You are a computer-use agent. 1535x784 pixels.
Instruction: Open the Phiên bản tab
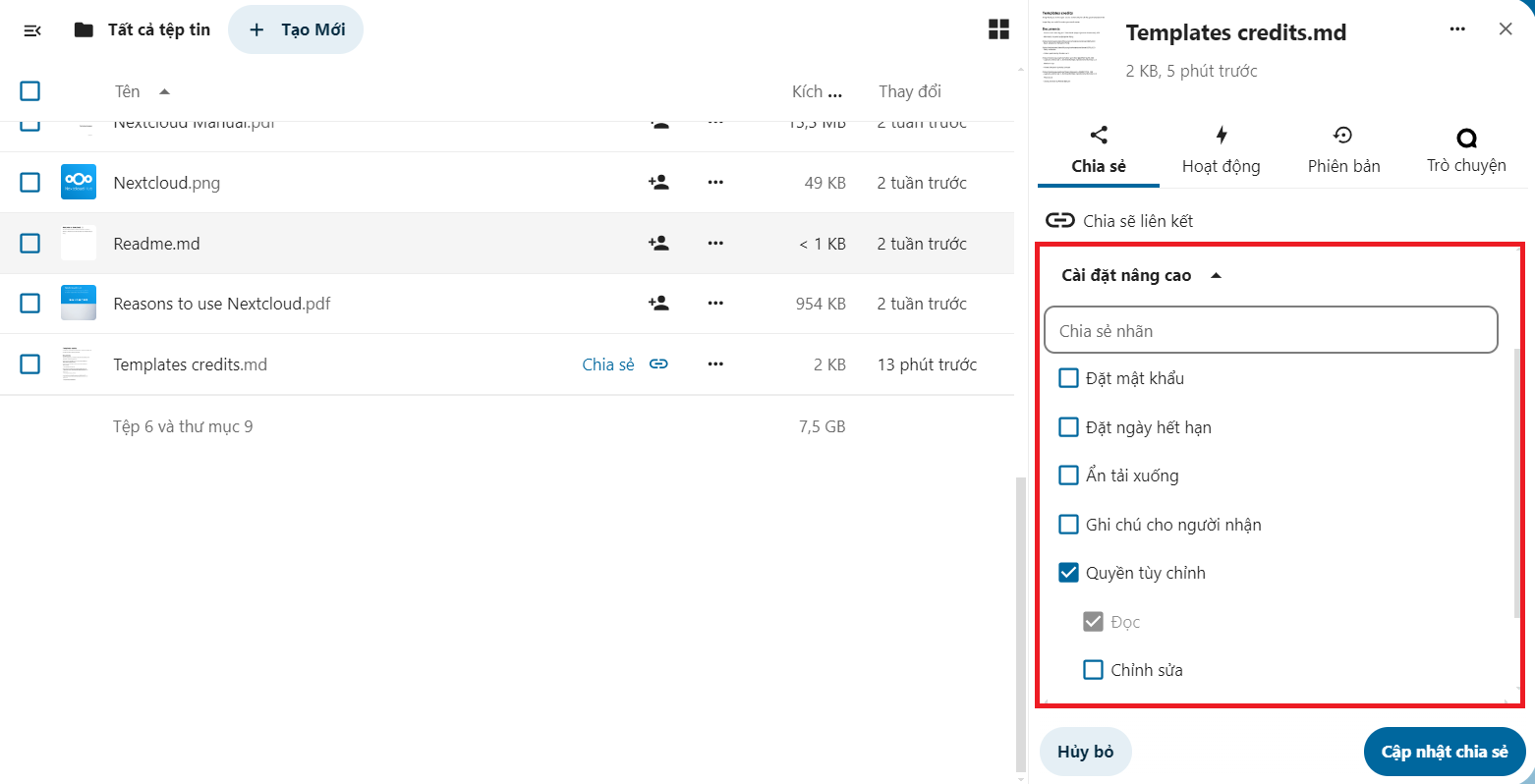coord(1343,150)
